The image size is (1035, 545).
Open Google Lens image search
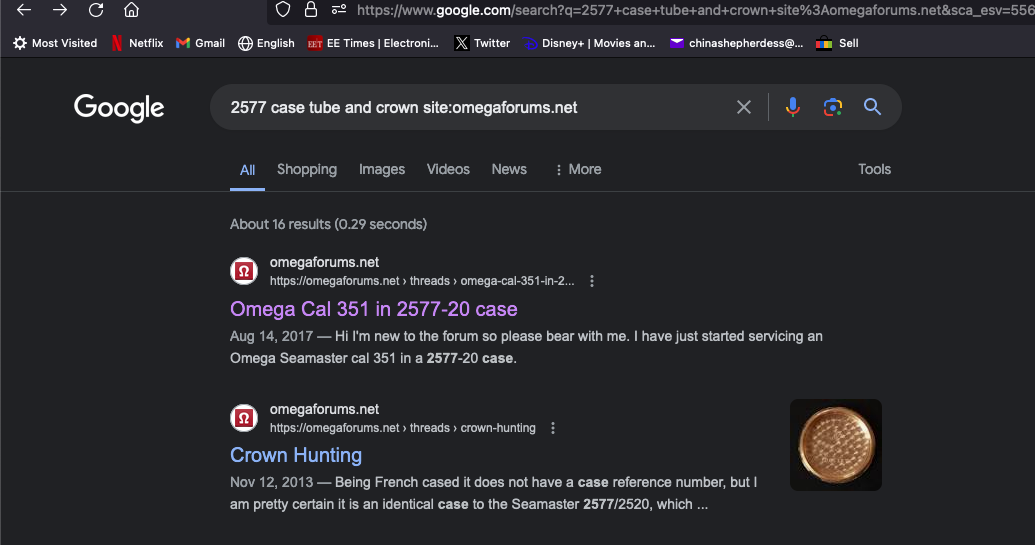pyautogui.click(x=833, y=107)
